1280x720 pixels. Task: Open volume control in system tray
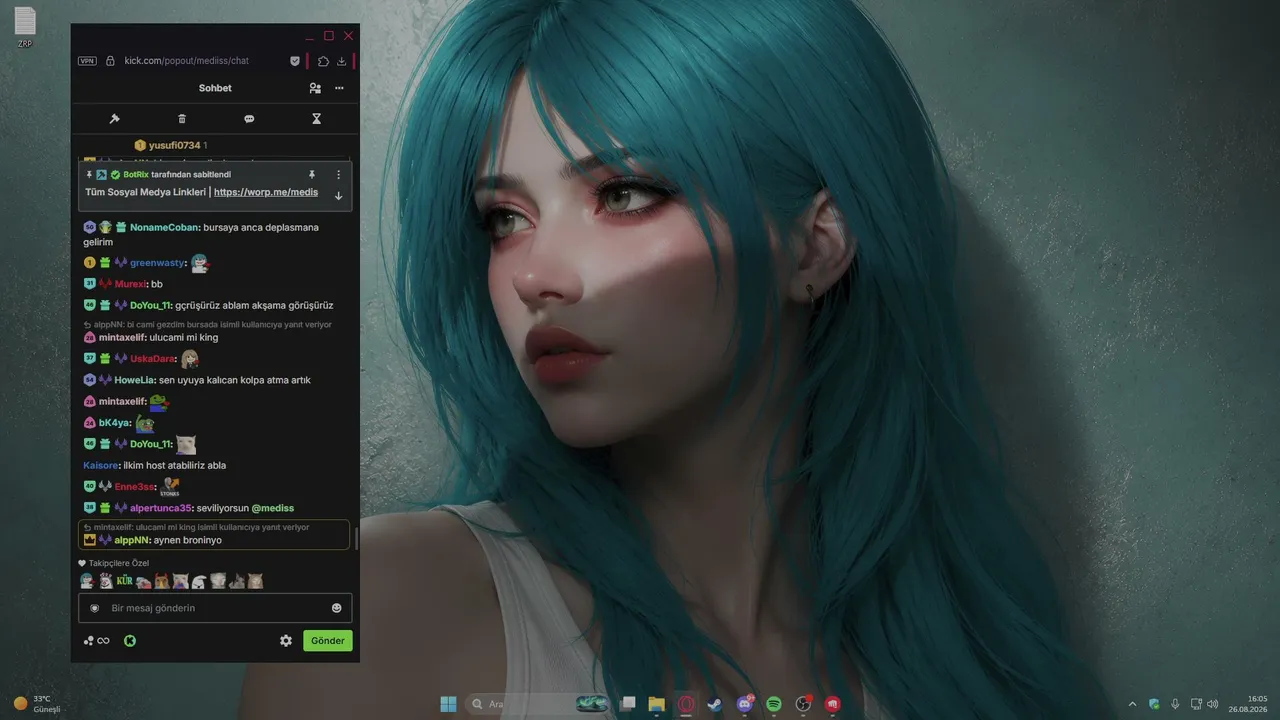[x=1213, y=704]
